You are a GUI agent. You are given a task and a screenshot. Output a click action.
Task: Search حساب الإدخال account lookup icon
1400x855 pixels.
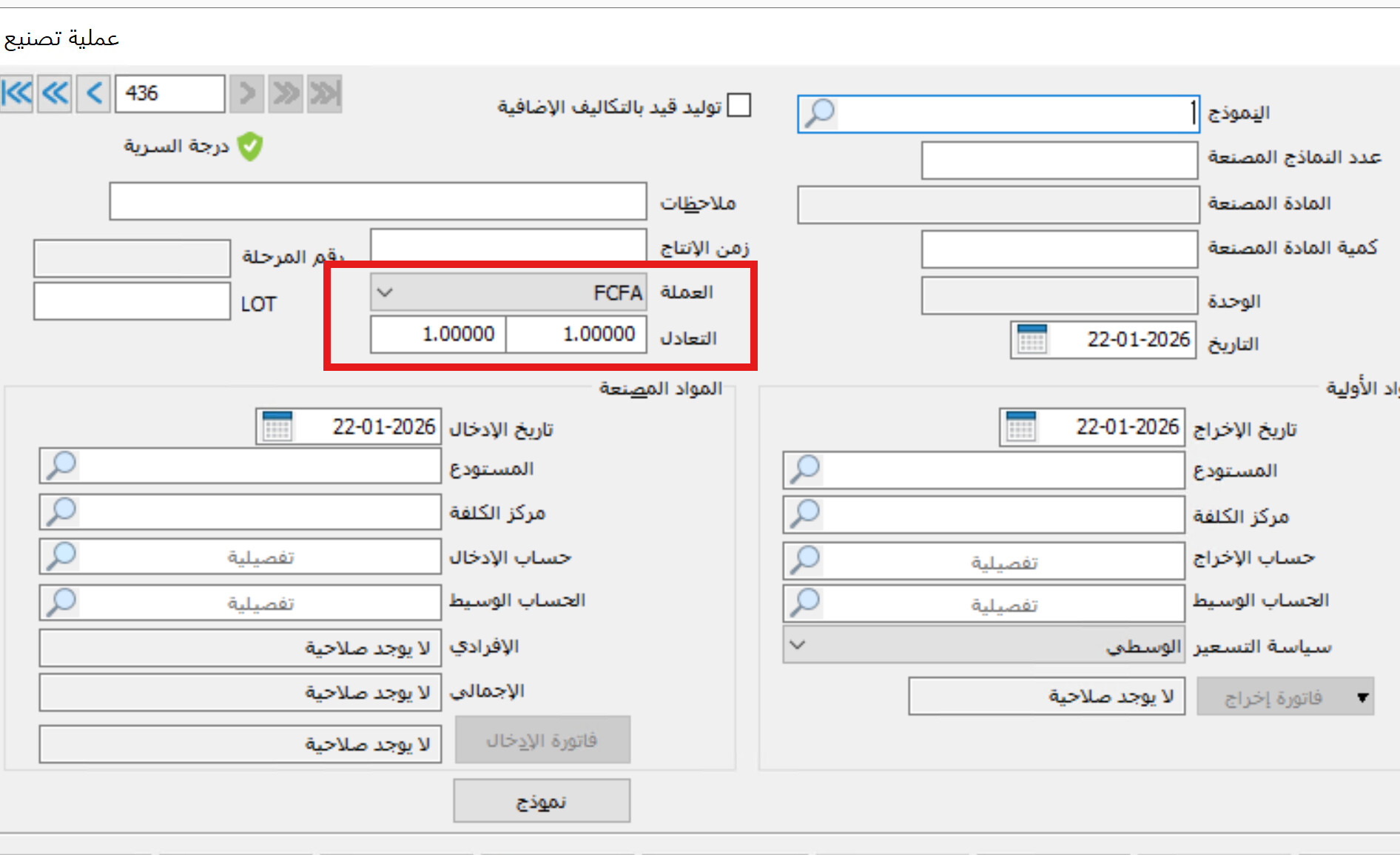[61, 557]
